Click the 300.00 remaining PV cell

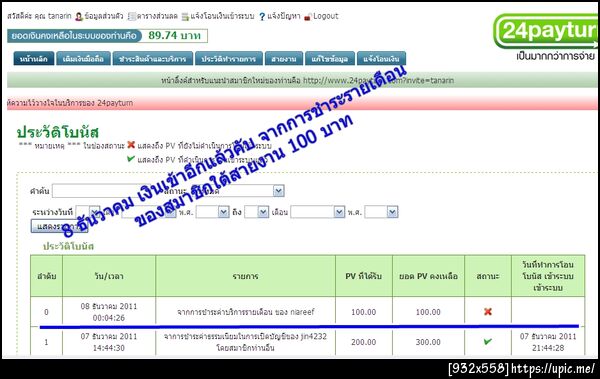coord(428,342)
